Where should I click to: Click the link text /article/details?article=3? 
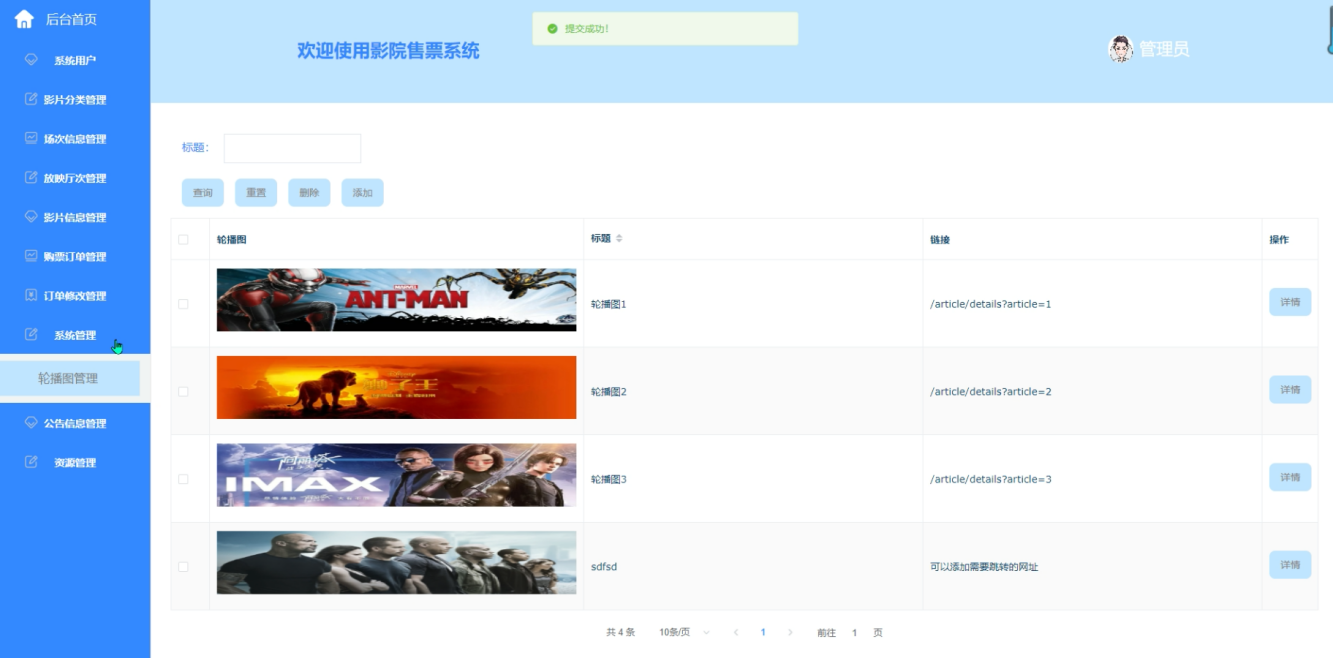pos(990,479)
